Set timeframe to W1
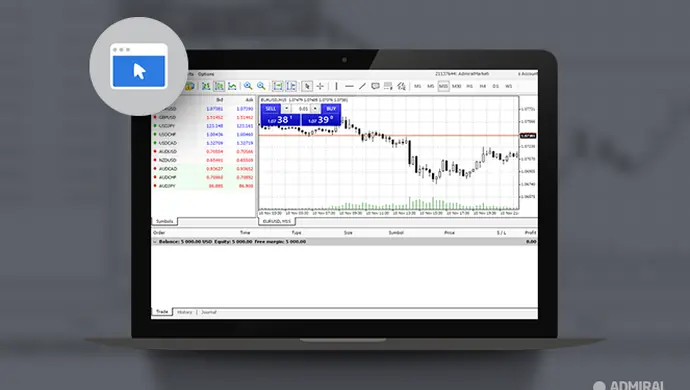The image size is (690, 390). pyautogui.click(x=509, y=86)
